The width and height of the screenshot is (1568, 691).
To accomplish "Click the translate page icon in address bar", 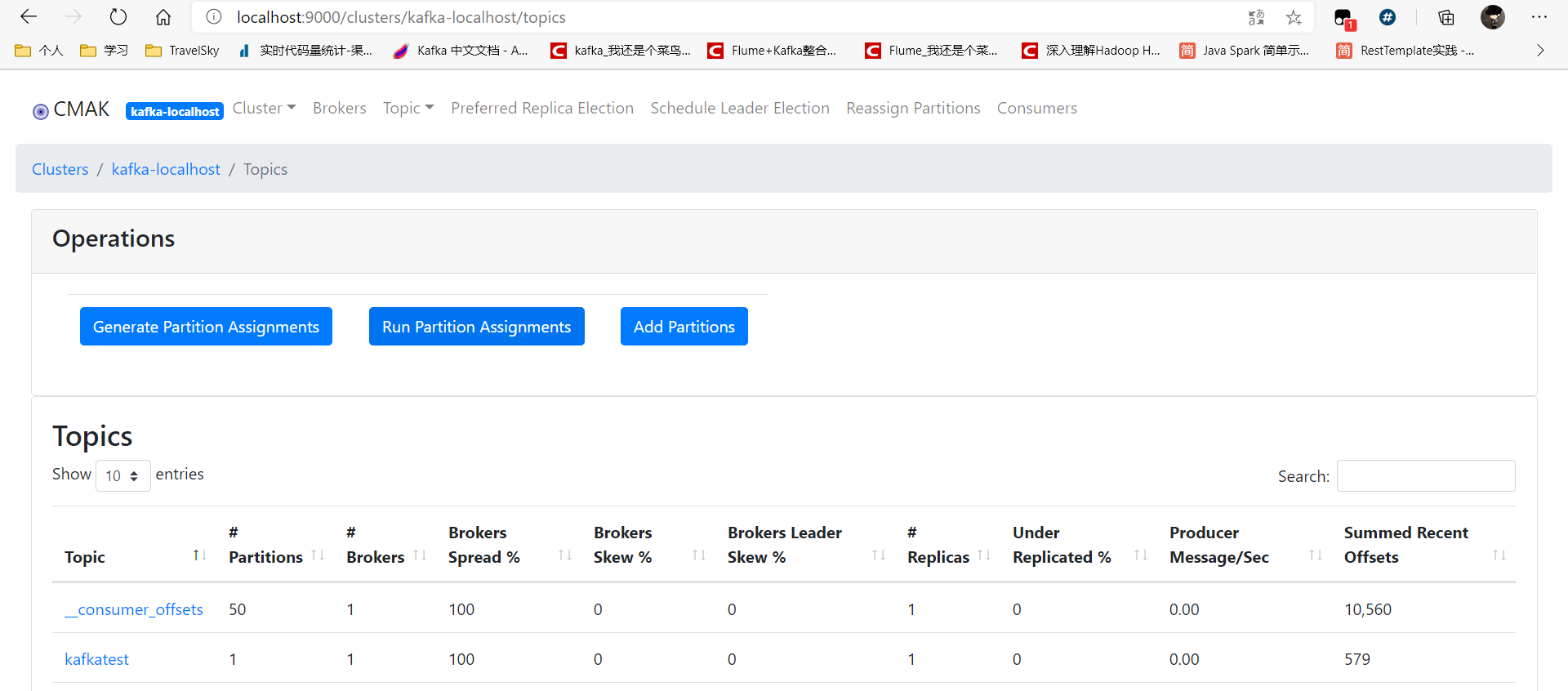I will click(x=1256, y=17).
